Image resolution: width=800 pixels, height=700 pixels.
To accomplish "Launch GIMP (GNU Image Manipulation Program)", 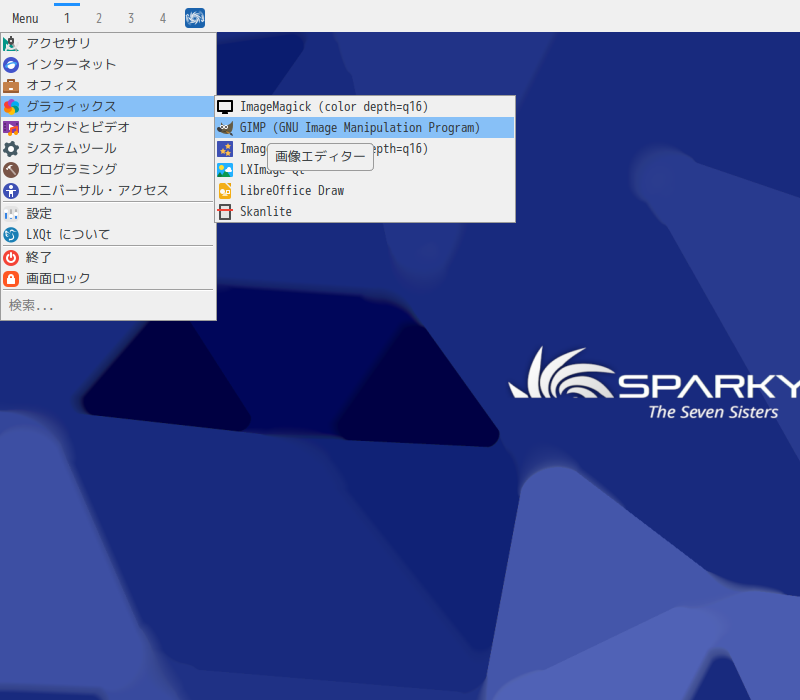I will (365, 128).
